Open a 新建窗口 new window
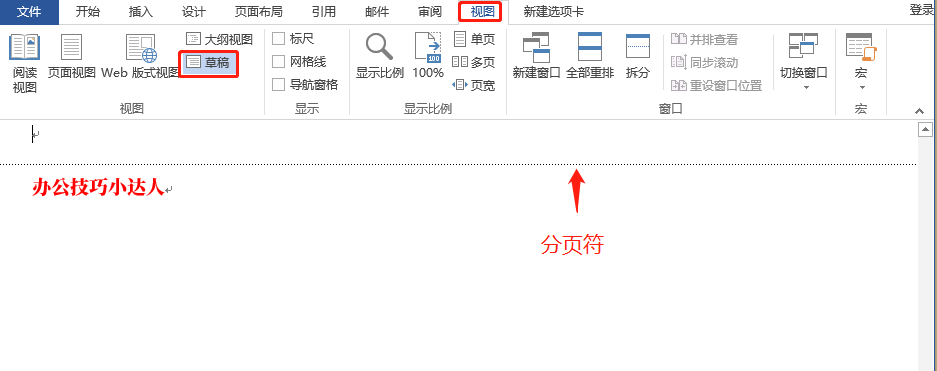937x371 pixels. (x=536, y=57)
